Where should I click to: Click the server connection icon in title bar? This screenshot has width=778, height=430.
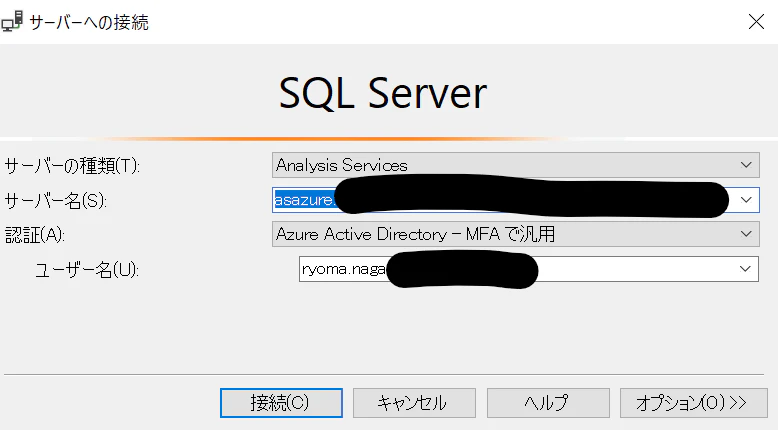click(12, 22)
